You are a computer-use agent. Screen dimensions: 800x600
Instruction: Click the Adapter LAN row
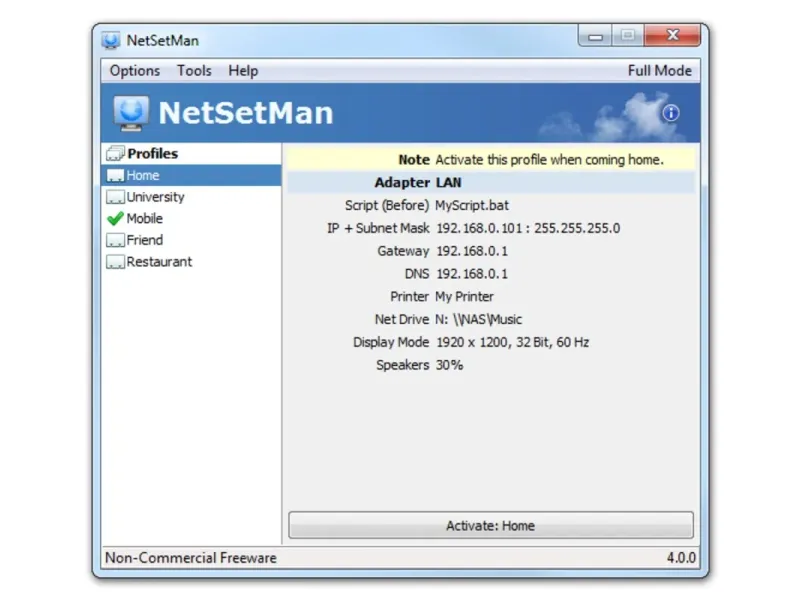(491, 183)
